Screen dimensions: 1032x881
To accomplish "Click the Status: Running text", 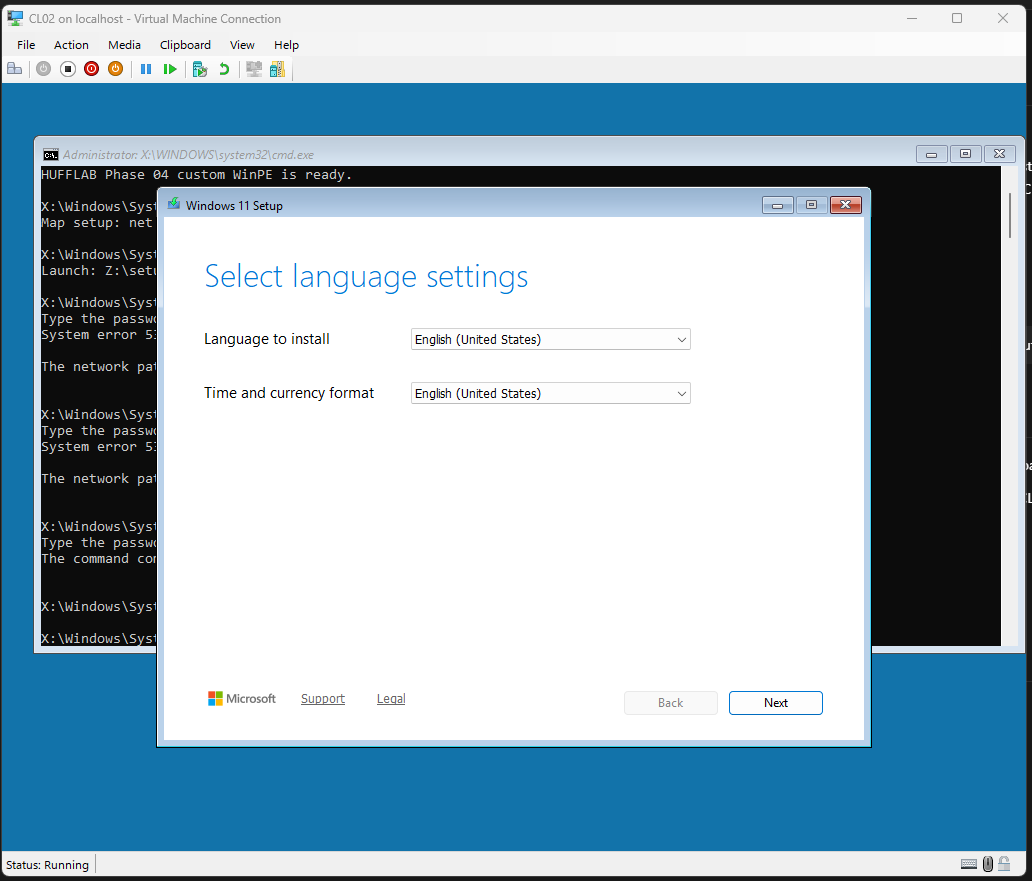I will pos(47,865).
